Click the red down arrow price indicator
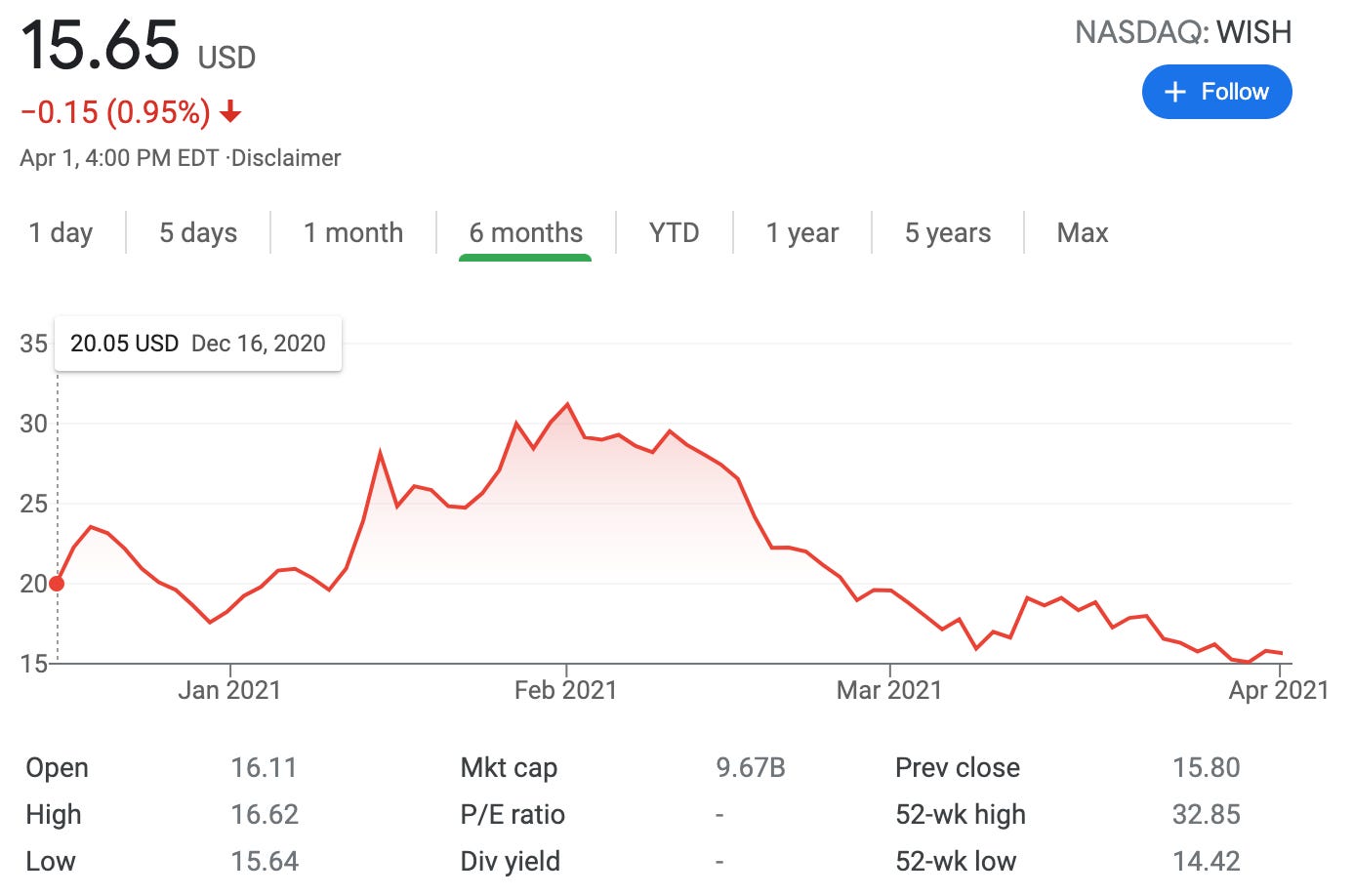 coord(230,113)
